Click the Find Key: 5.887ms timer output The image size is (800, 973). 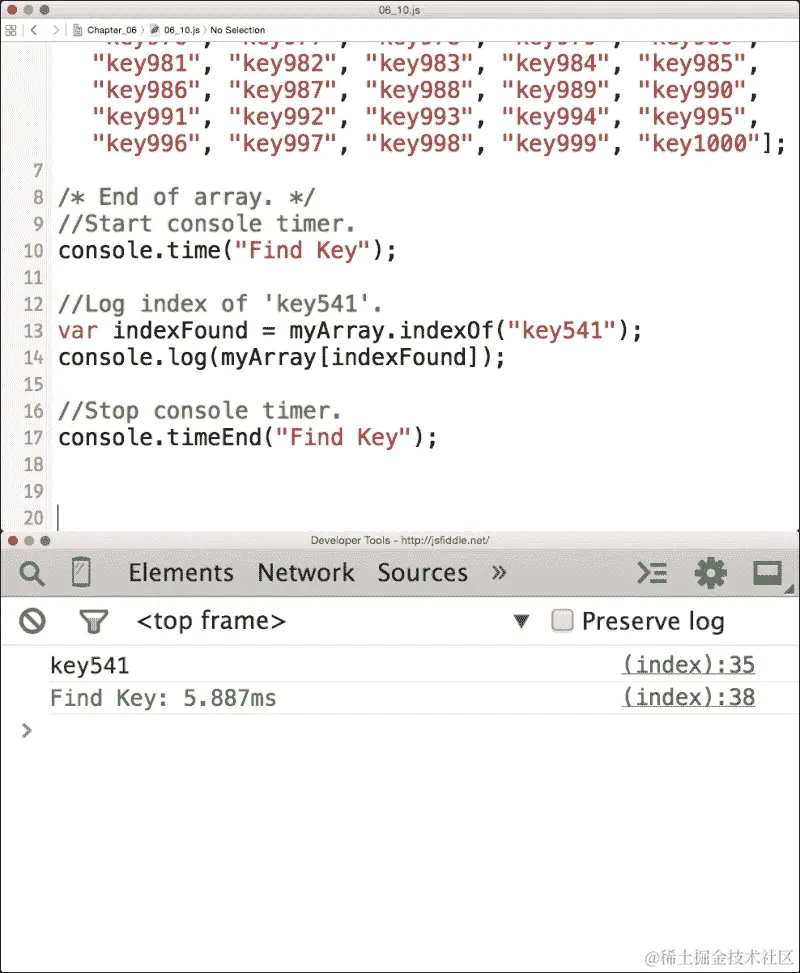pos(163,698)
